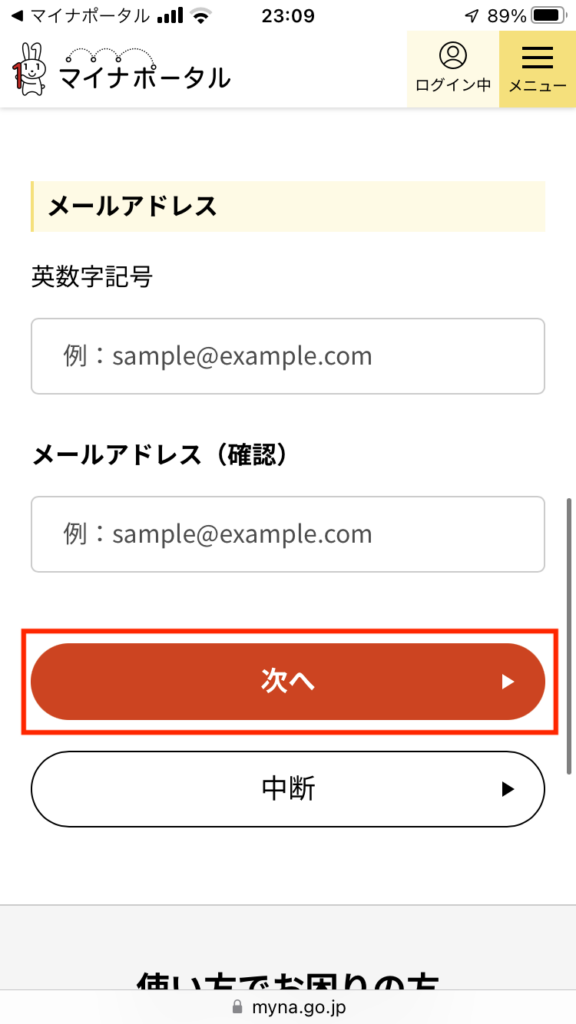Tap the 23:09 clock in status bar

click(288, 16)
